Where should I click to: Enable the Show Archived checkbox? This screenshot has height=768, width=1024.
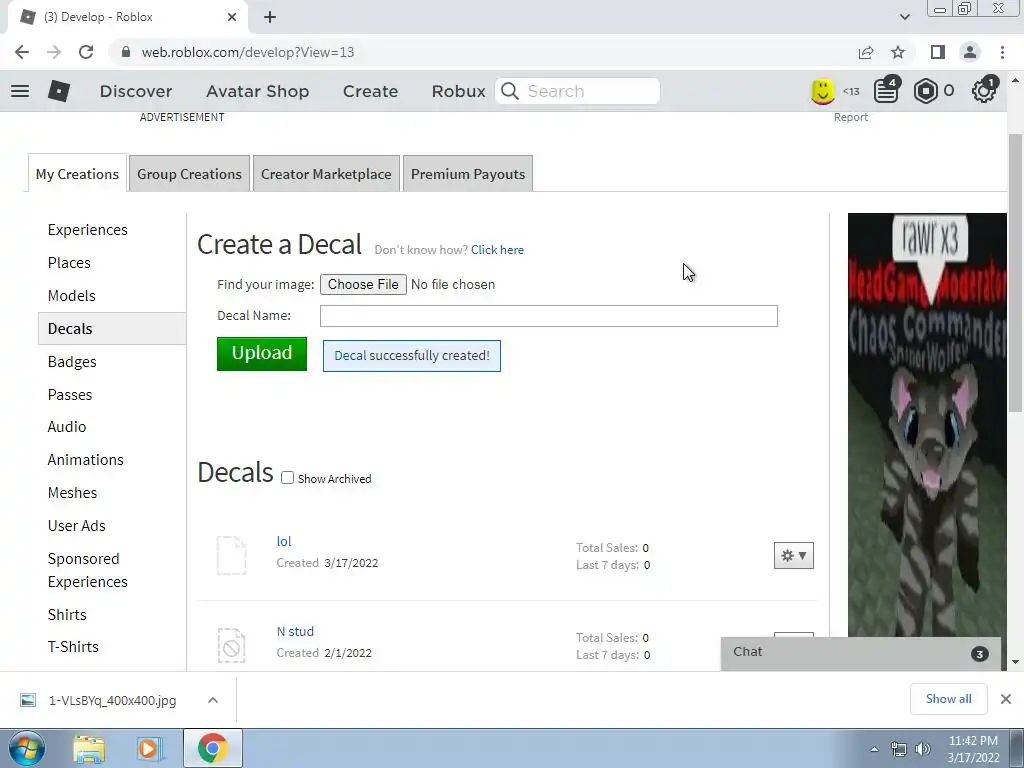click(287, 478)
